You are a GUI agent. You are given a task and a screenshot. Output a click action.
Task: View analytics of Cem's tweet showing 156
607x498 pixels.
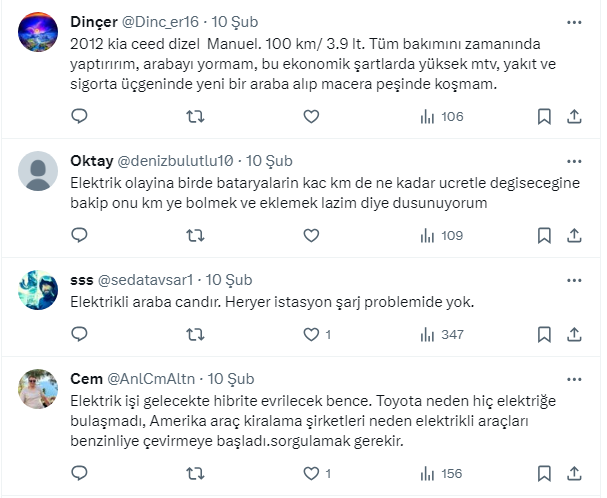[441, 474]
